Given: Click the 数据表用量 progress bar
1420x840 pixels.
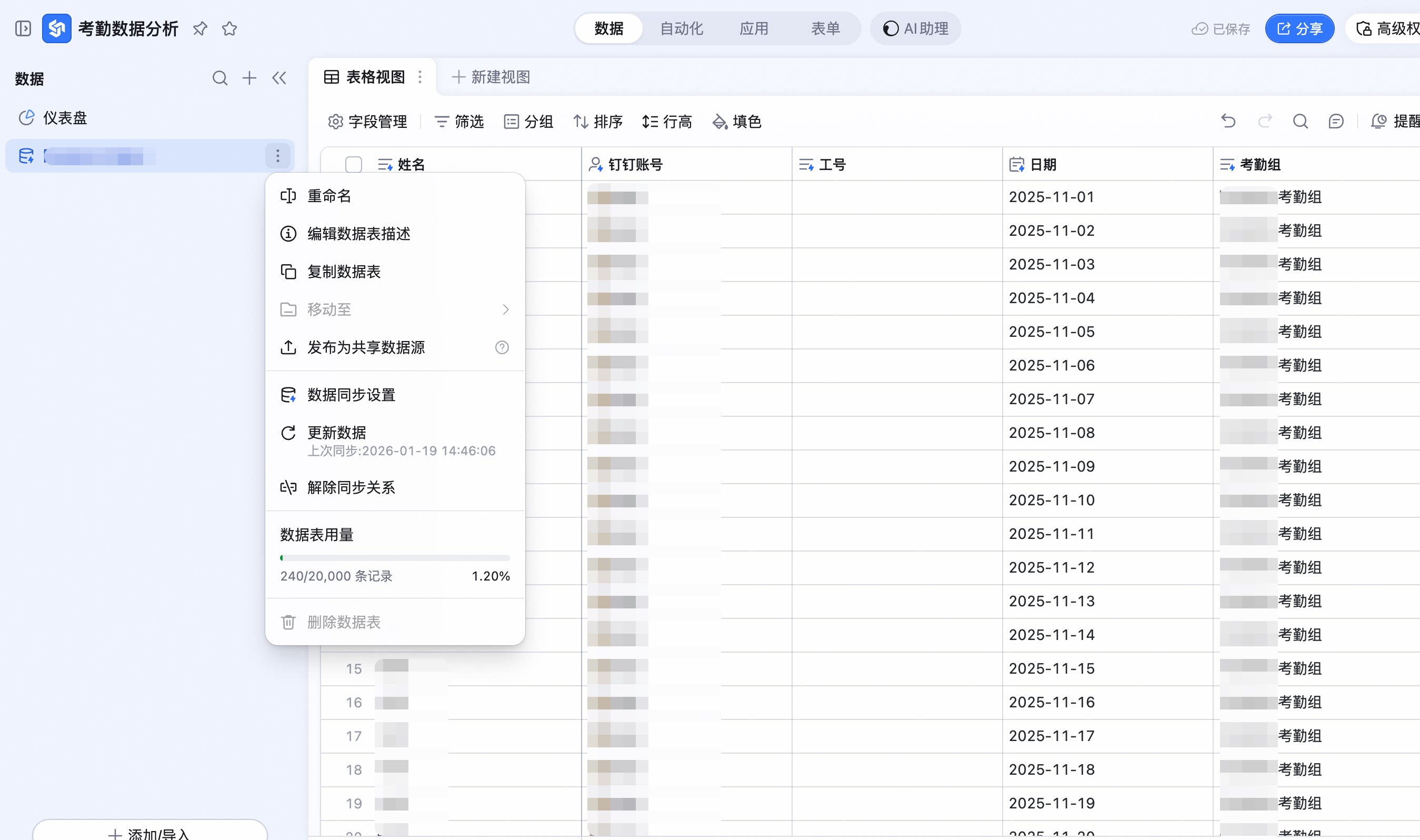Looking at the screenshot, I should (395, 558).
